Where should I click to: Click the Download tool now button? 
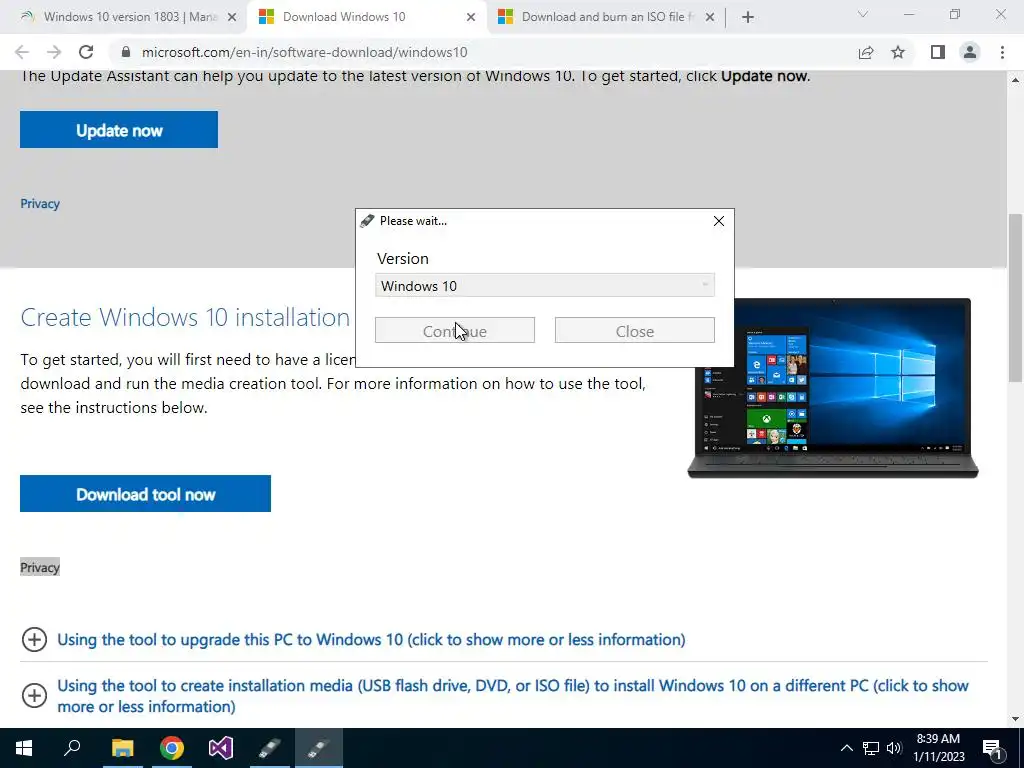click(146, 494)
